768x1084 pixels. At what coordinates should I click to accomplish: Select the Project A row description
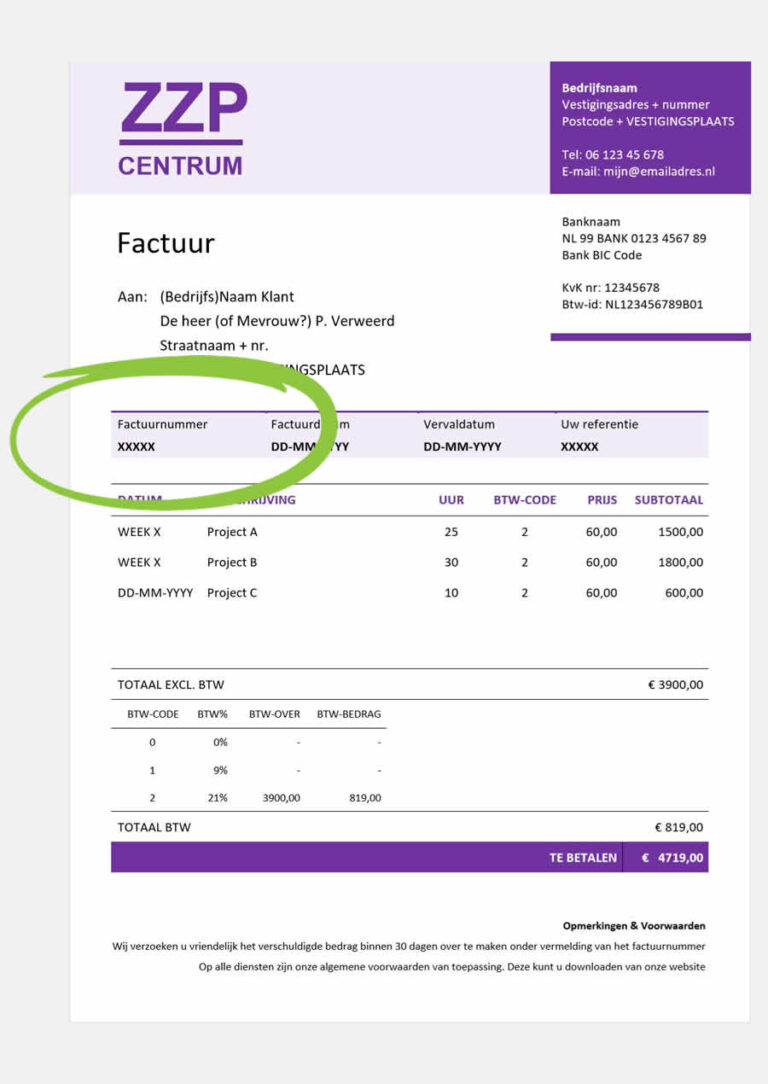pos(232,532)
